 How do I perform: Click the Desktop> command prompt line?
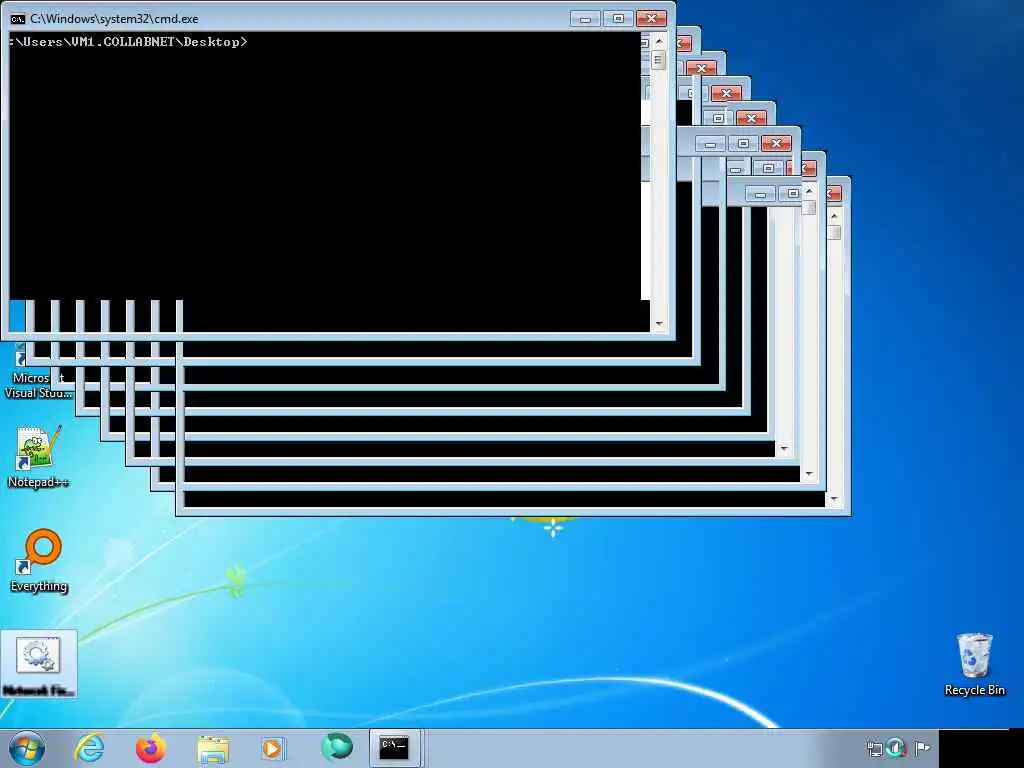pos(129,42)
